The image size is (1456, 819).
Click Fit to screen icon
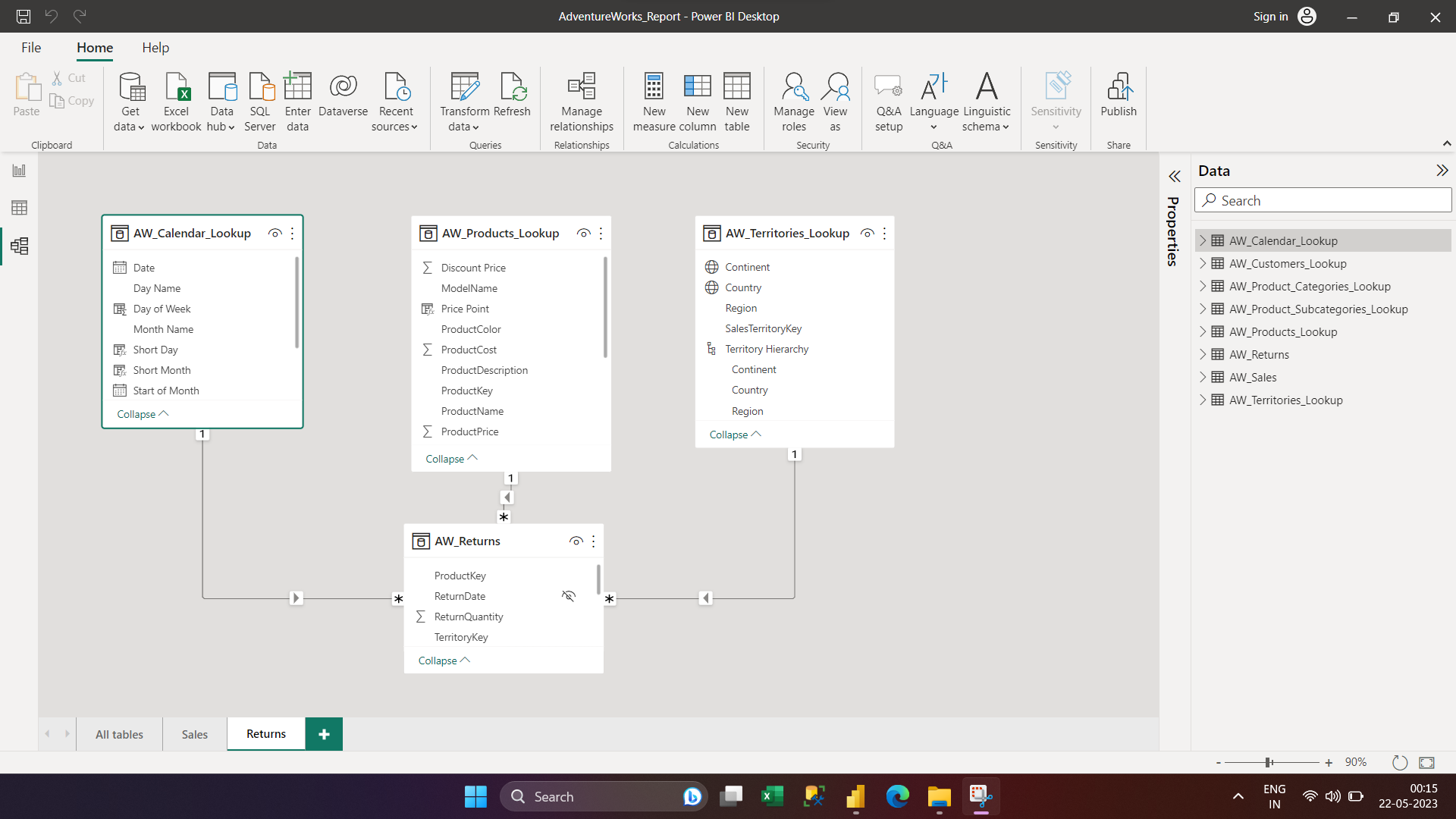1426,762
